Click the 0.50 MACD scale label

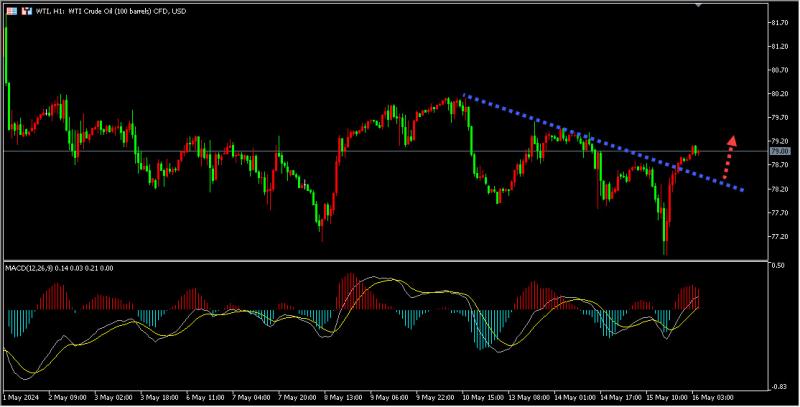click(777, 266)
